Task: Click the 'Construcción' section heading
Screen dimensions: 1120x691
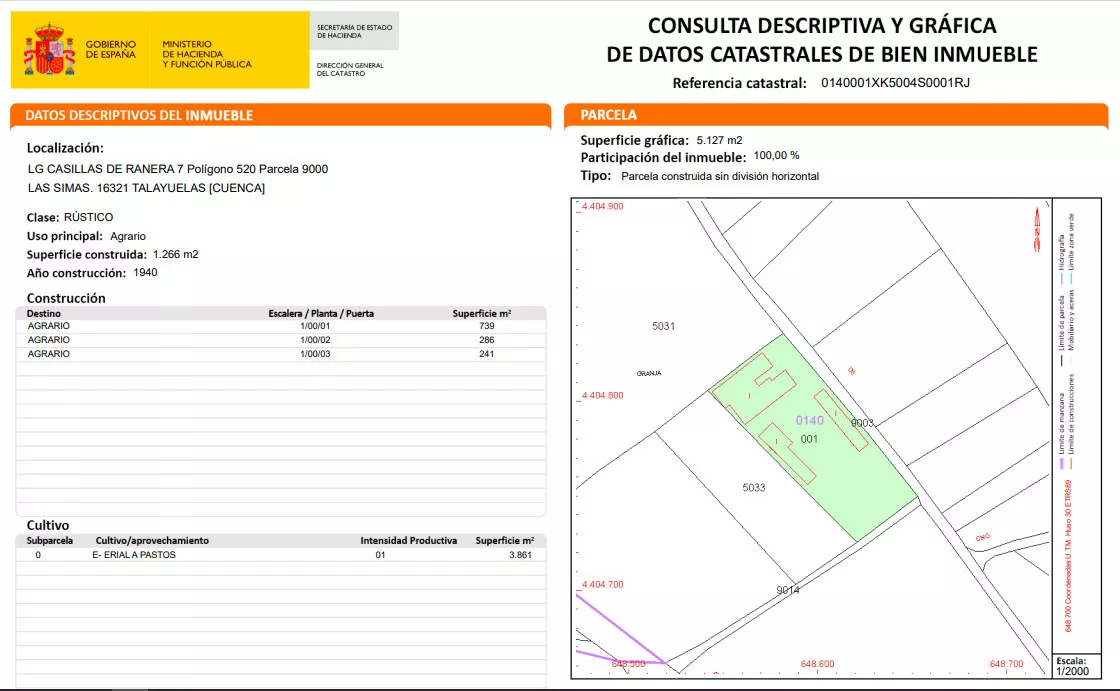Action: click(66, 298)
